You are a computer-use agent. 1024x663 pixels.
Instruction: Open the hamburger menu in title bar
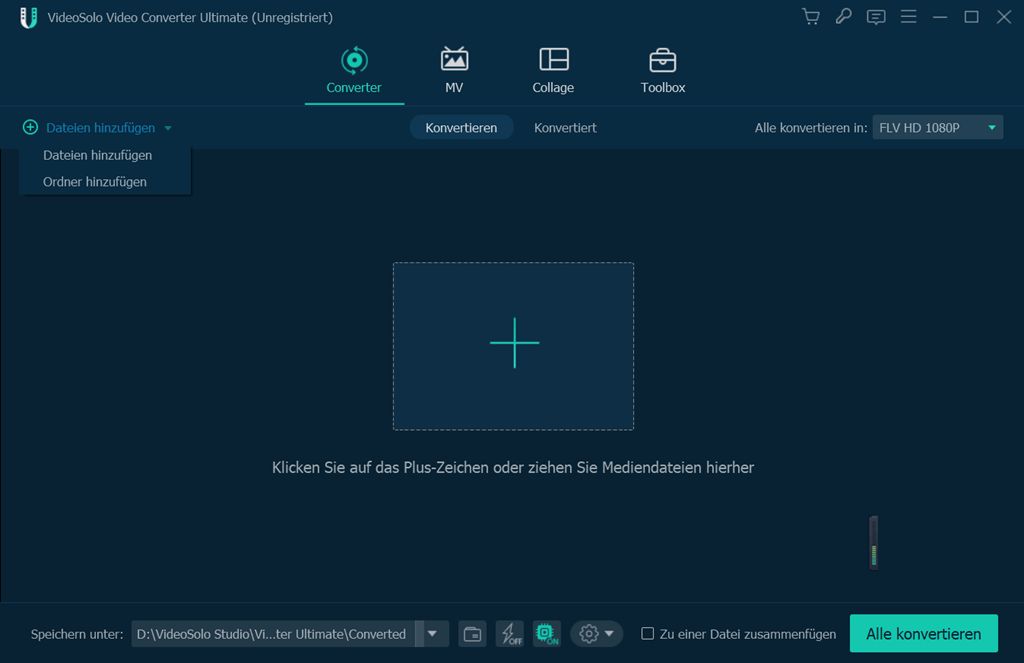908,17
